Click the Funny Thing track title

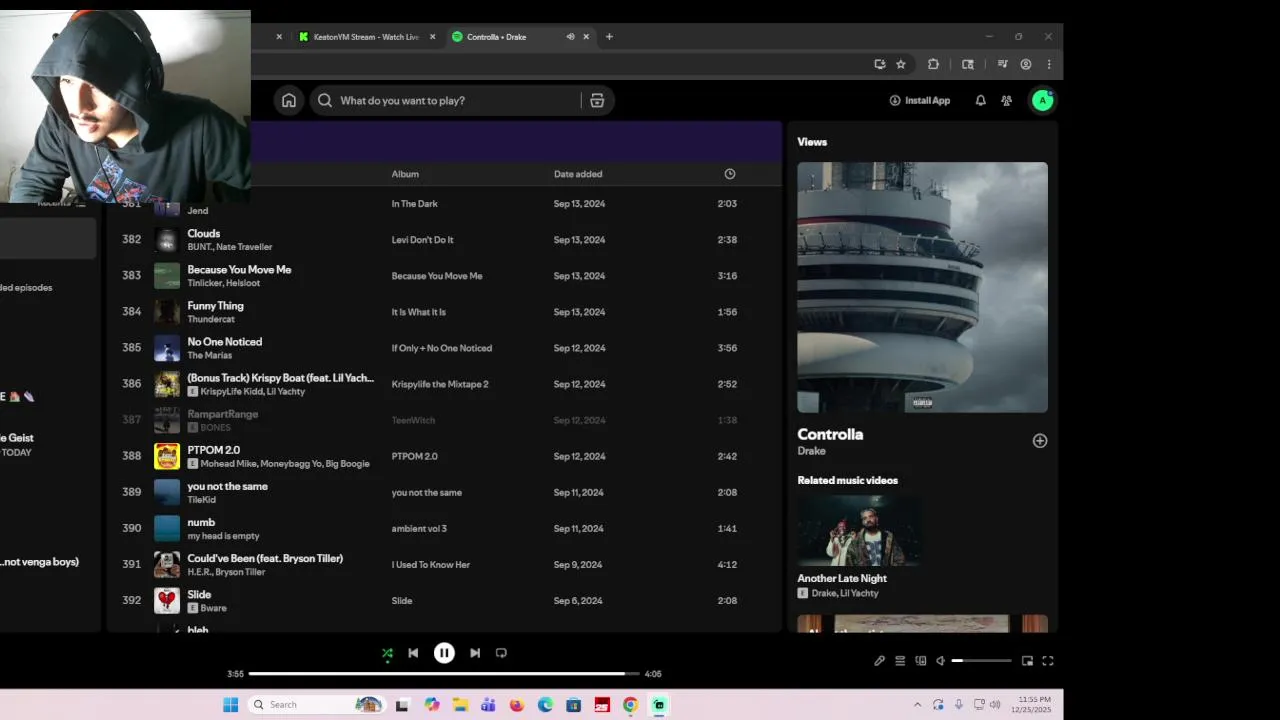tap(215, 306)
